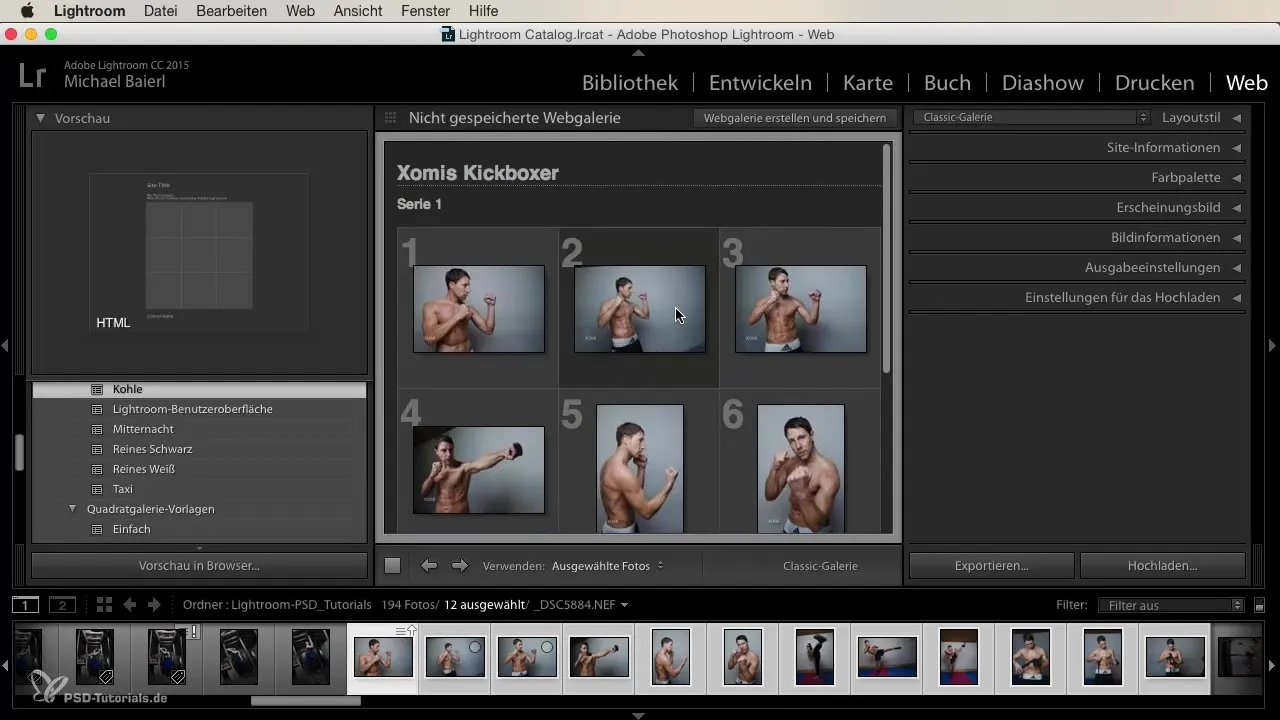The image size is (1280, 720).
Task: Select the Lightroom-Benutzeroberfläche template
Action: 192,409
